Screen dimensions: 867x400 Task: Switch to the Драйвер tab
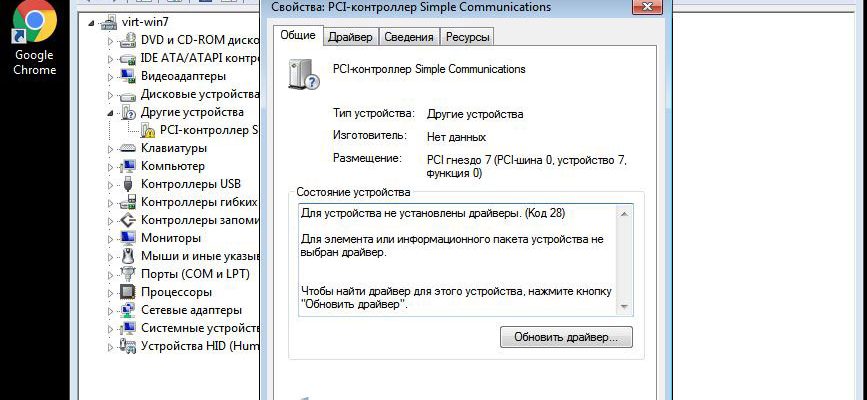[350, 37]
